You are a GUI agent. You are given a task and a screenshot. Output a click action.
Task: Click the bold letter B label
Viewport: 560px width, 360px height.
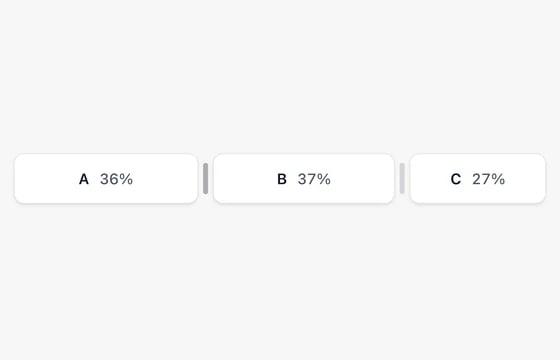[x=282, y=179]
